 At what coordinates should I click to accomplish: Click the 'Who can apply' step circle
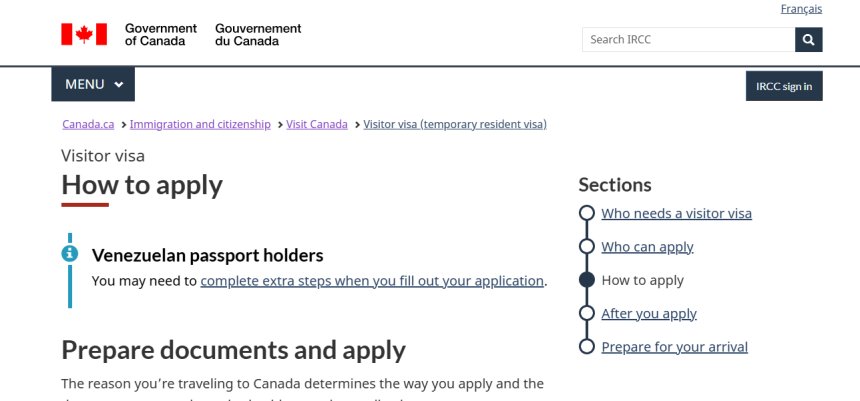[587, 247]
